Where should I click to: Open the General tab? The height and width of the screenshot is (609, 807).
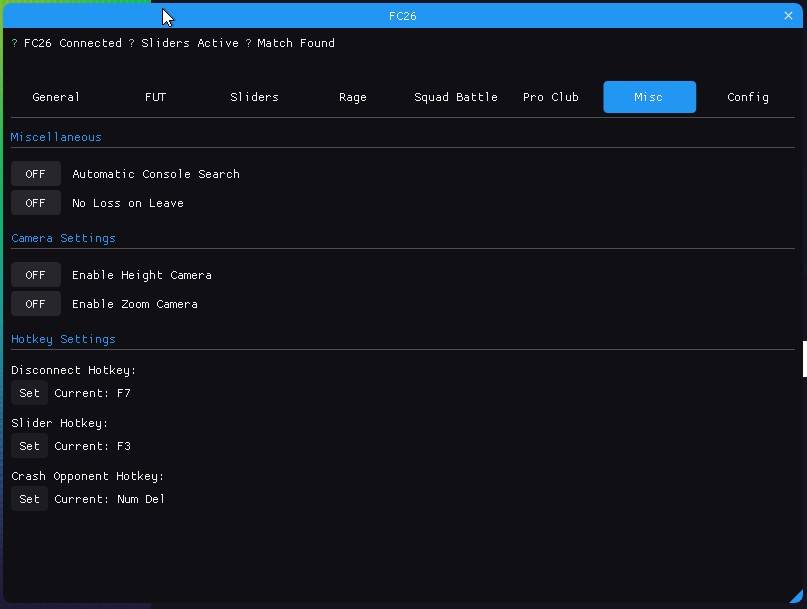[56, 97]
